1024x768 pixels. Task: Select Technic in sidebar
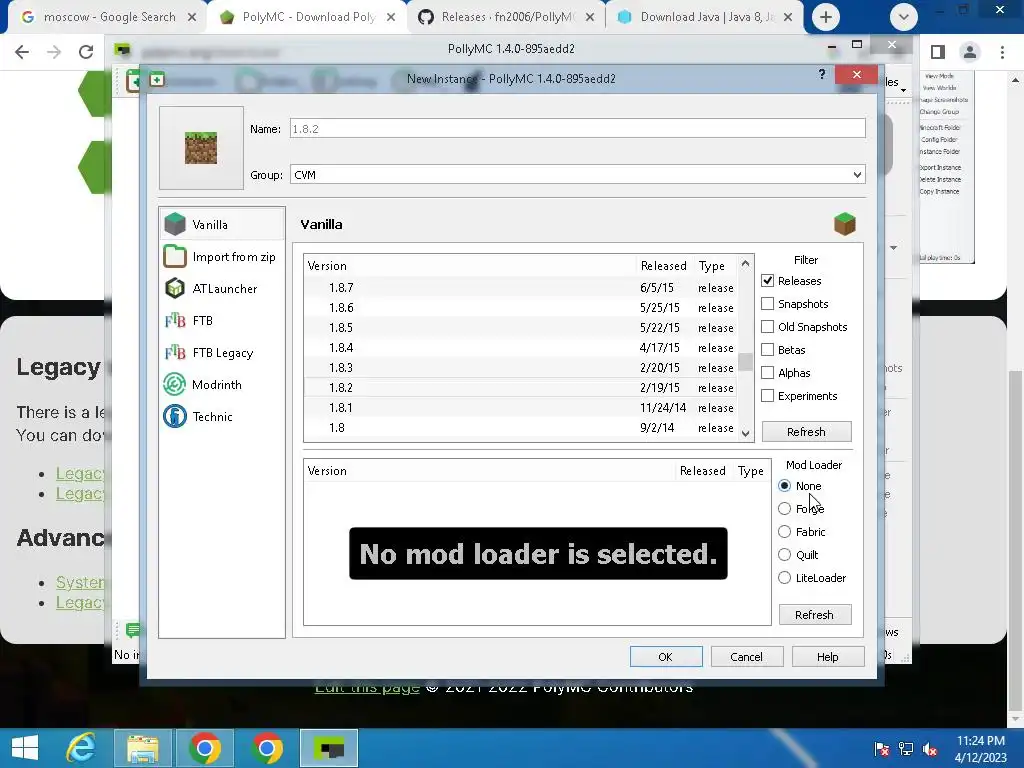(x=222, y=417)
